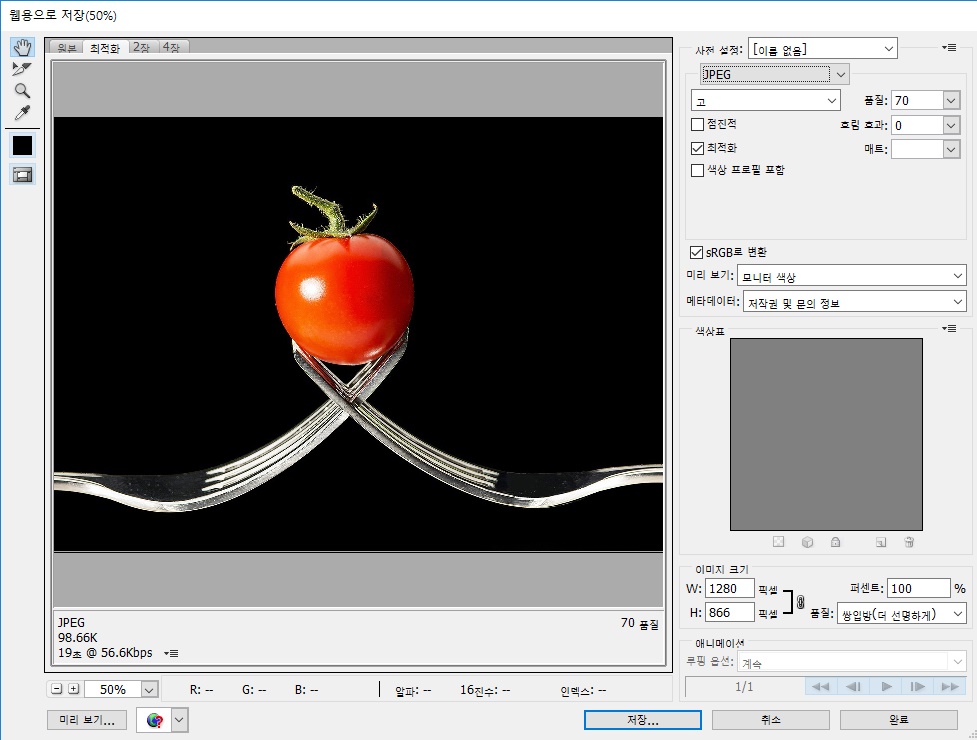This screenshot has width=977, height=740.
Task: Switch to the 원본 (Original) tab
Action: coord(67,47)
